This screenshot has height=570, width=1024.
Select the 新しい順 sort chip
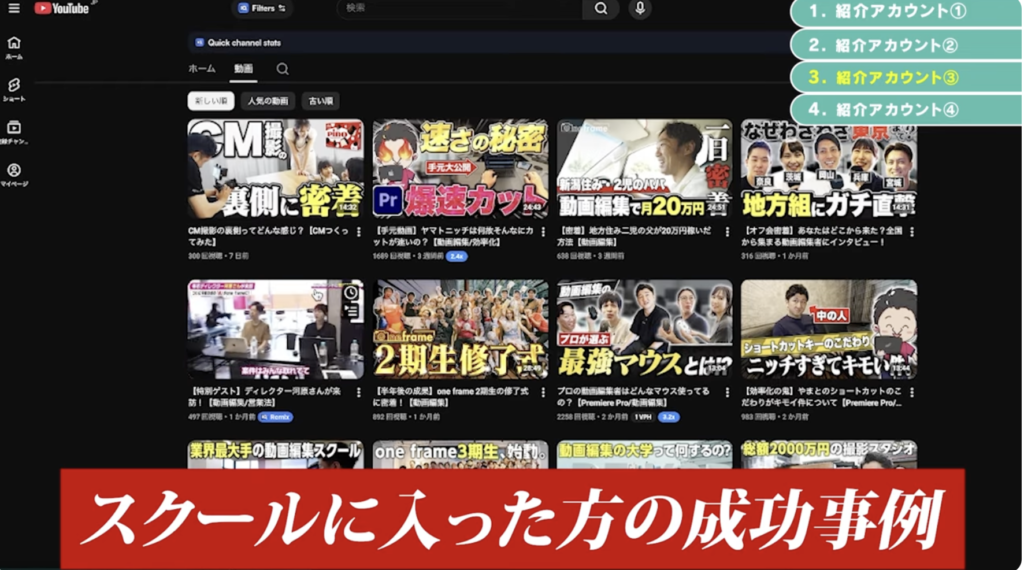(x=210, y=101)
